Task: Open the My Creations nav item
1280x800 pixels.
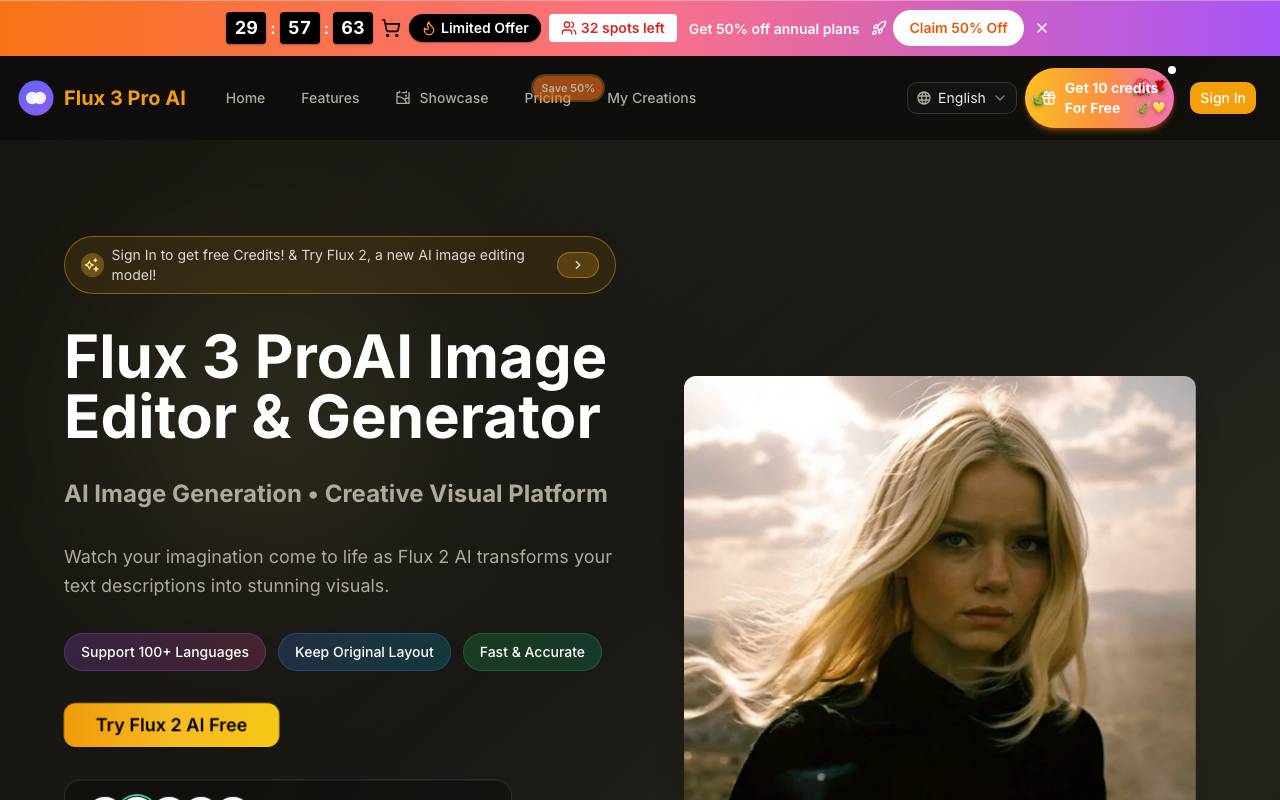Action: point(651,98)
